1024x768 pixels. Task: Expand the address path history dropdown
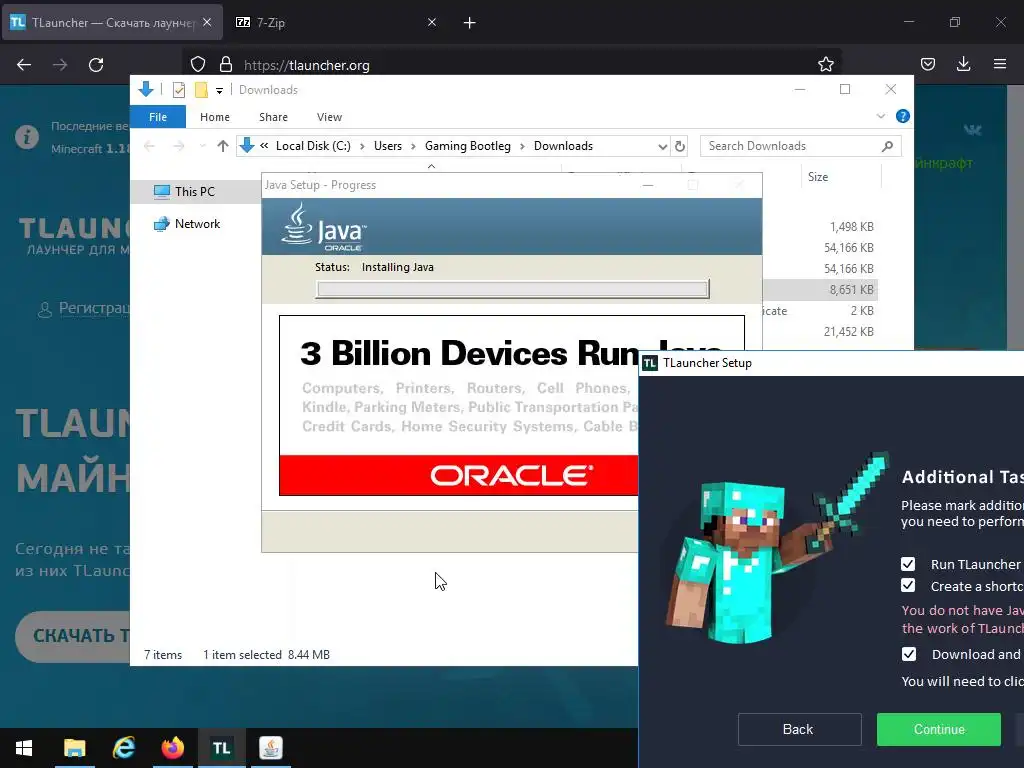point(662,146)
